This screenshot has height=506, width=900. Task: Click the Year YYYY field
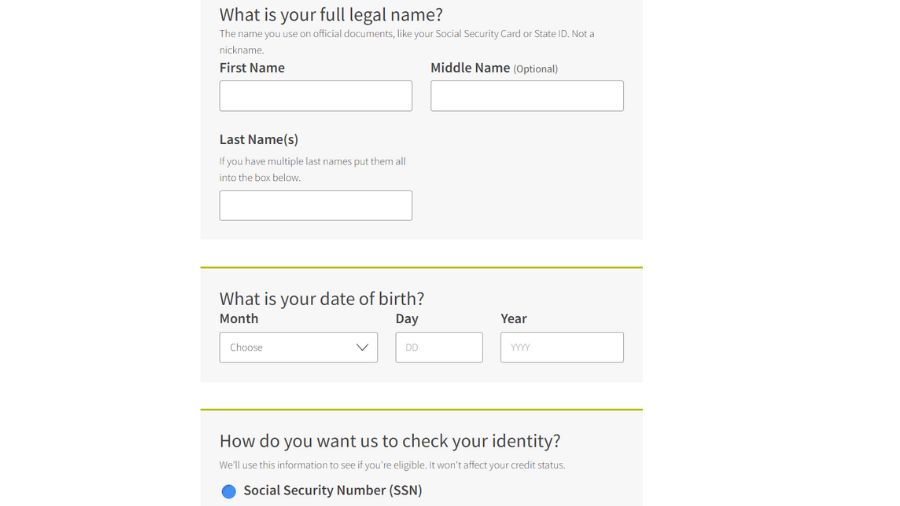coord(562,347)
